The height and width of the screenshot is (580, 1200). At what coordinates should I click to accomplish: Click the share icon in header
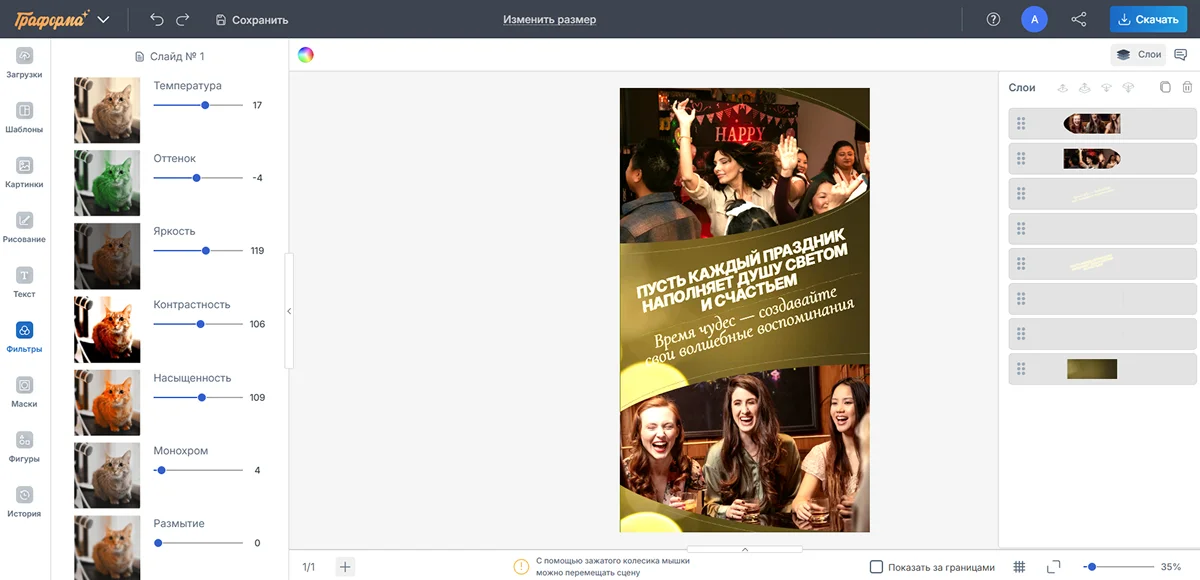point(1079,19)
